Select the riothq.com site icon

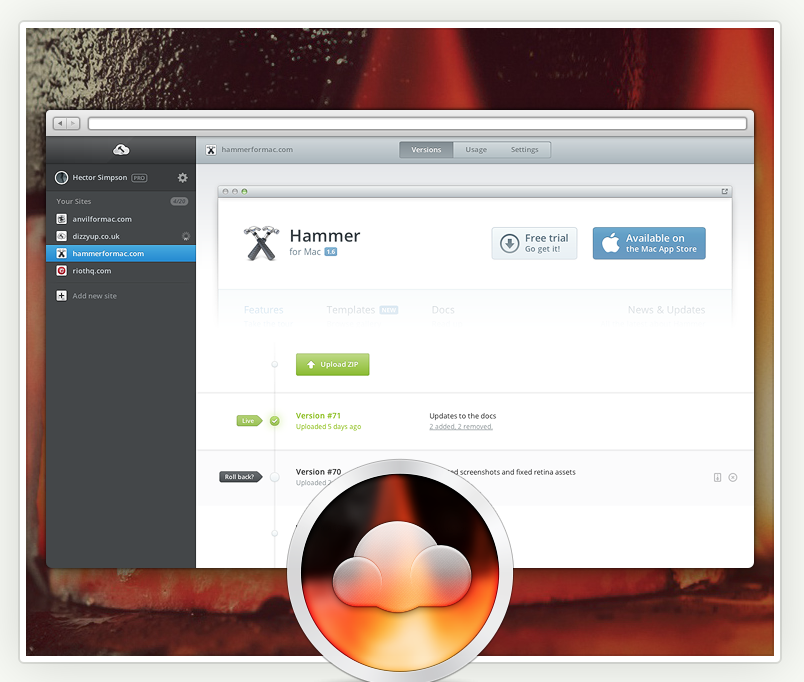(x=61, y=270)
